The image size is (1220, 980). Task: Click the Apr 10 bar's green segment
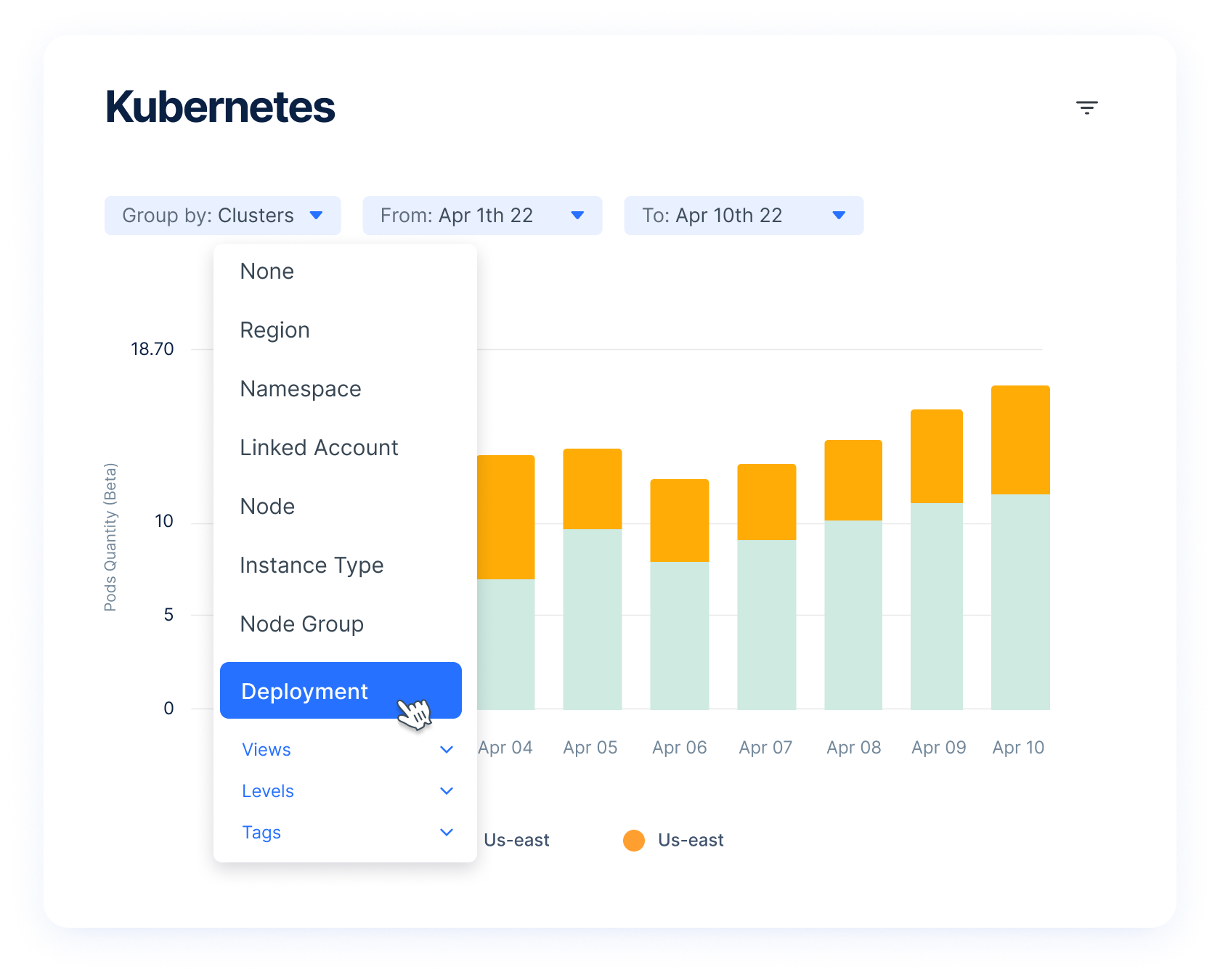(1020, 602)
